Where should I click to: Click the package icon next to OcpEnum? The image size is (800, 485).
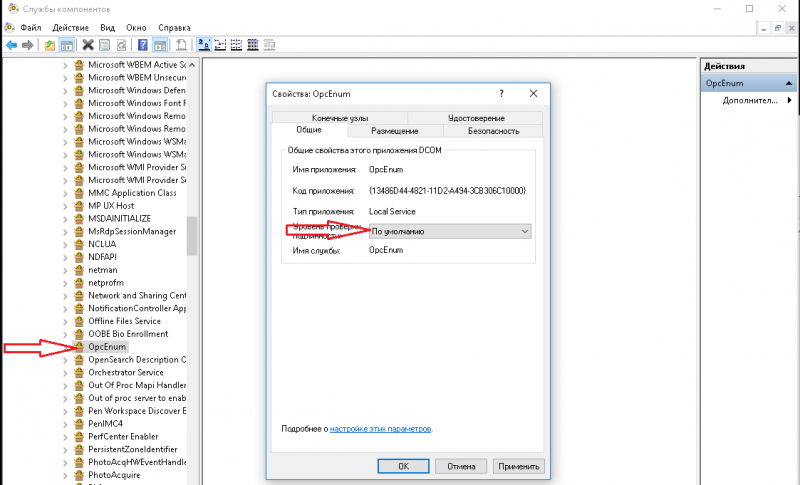pos(80,347)
